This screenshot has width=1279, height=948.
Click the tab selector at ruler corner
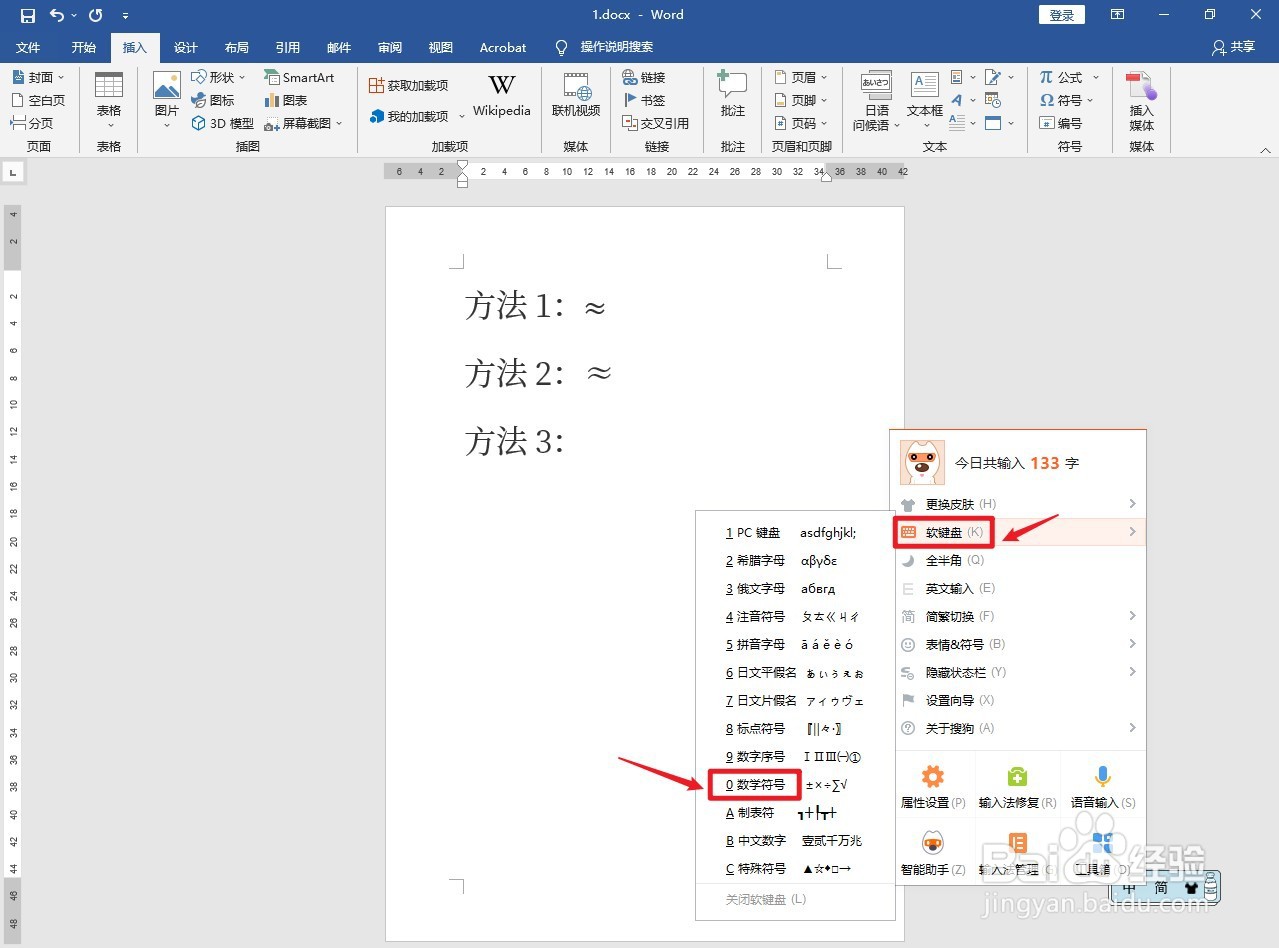[x=13, y=172]
